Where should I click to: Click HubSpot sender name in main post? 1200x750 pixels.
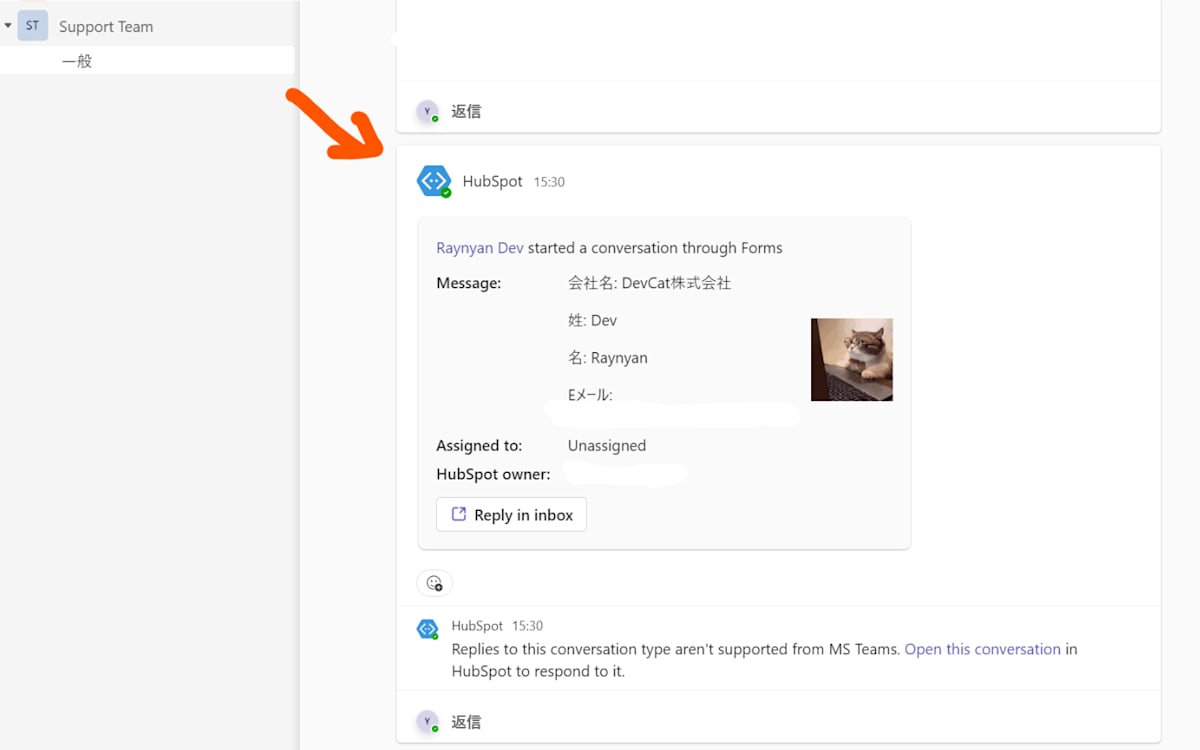[492, 181]
